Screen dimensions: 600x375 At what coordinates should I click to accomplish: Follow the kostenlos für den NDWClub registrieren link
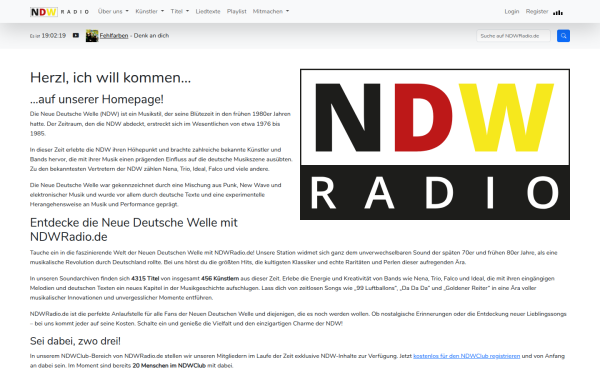[466, 356]
